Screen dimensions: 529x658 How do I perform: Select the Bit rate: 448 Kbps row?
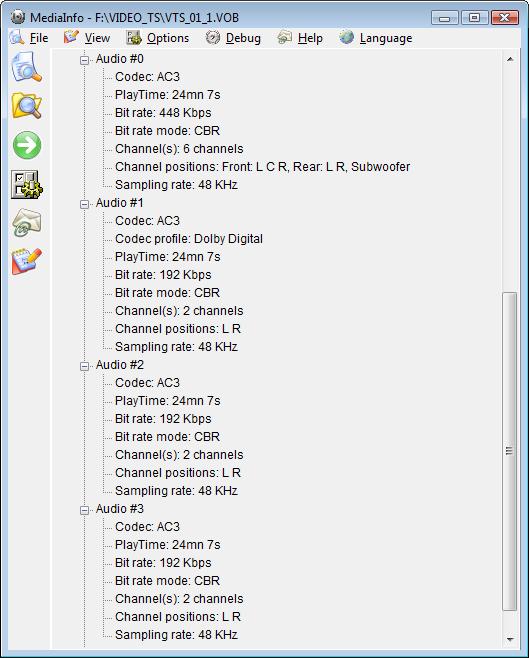tap(163, 112)
